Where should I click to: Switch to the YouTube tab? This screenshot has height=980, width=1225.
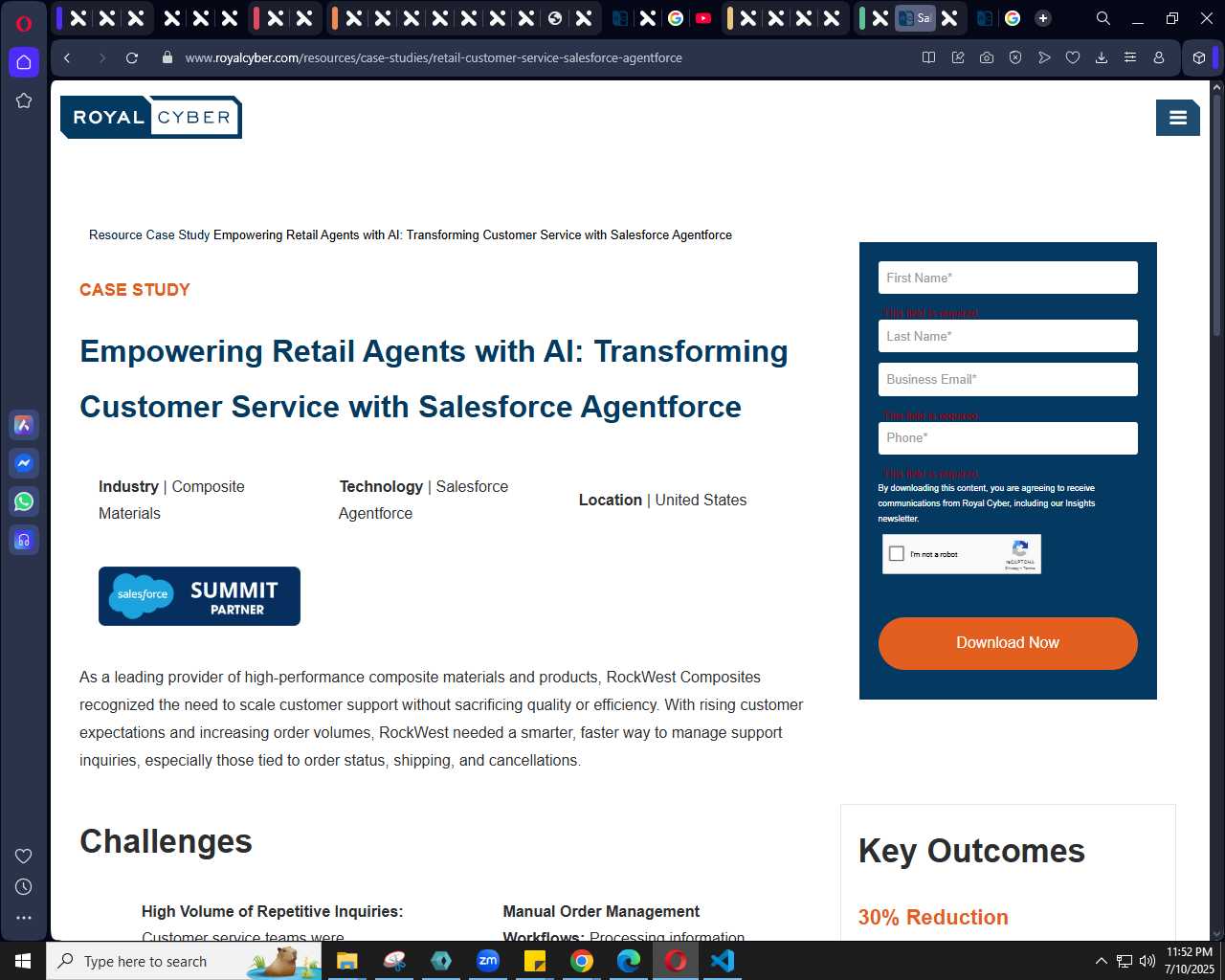pos(703,18)
